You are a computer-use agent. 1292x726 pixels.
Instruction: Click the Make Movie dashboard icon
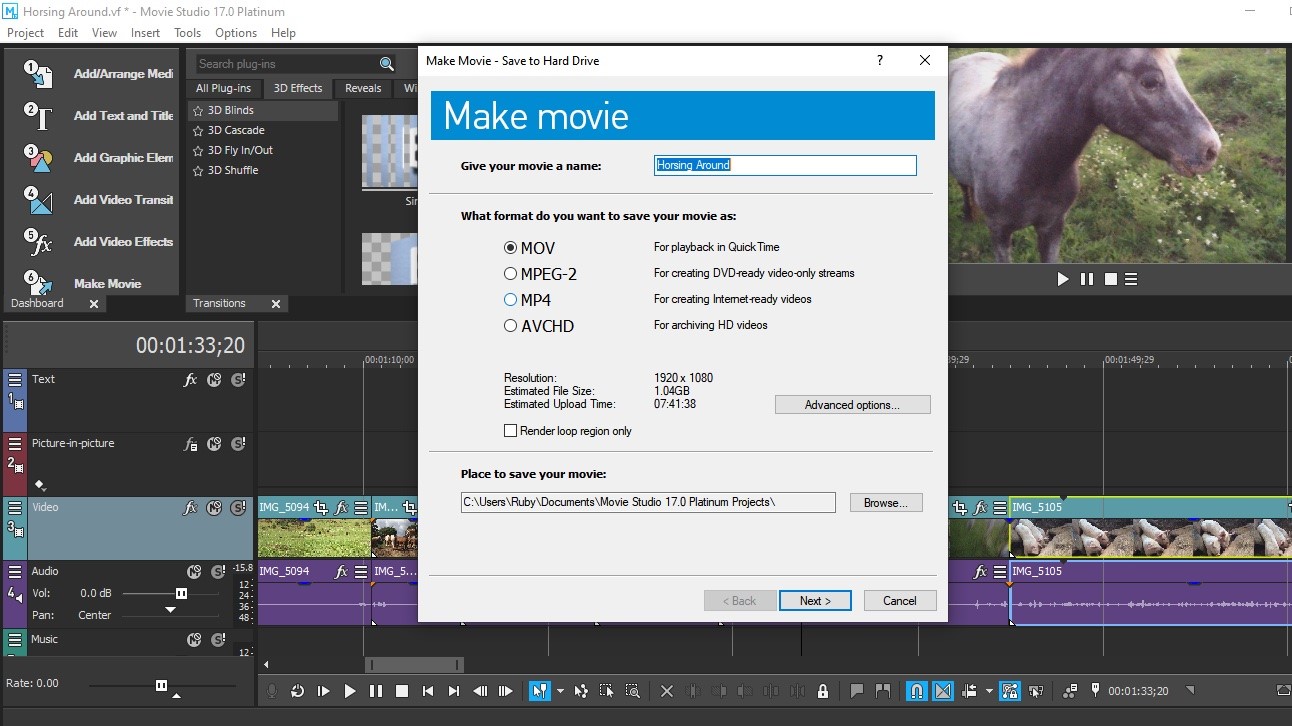point(38,283)
